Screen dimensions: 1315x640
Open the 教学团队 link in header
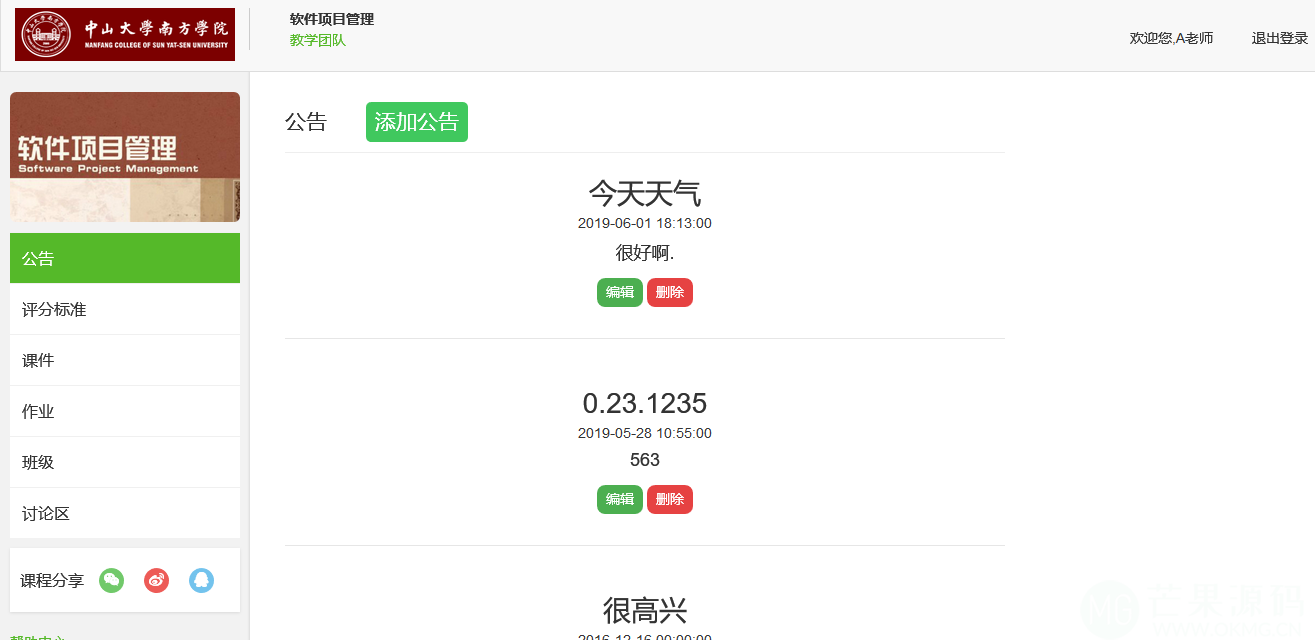click(x=317, y=41)
